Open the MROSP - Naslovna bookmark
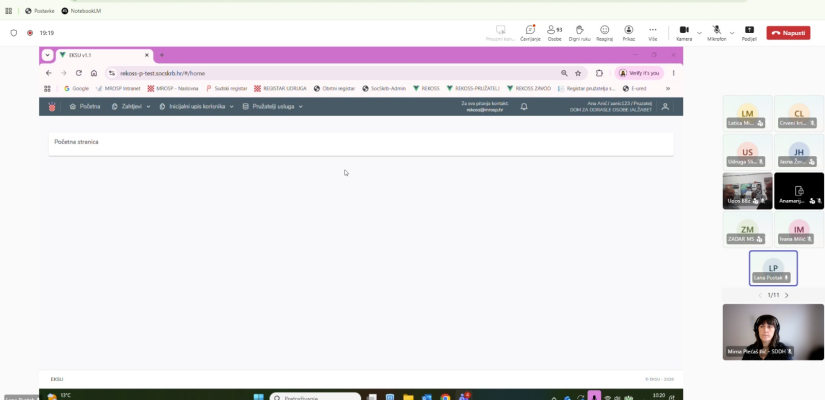The height and width of the screenshot is (400, 825). point(173,88)
